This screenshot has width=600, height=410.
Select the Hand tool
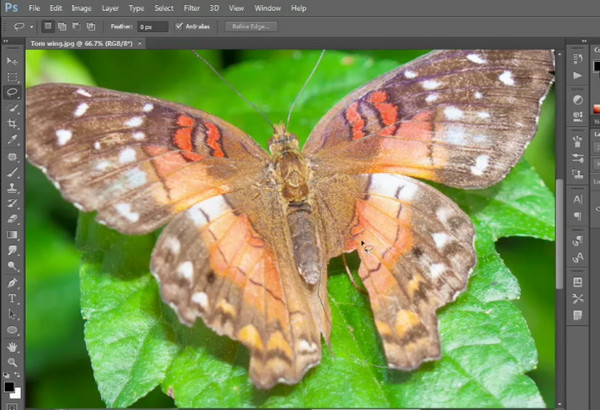point(12,346)
